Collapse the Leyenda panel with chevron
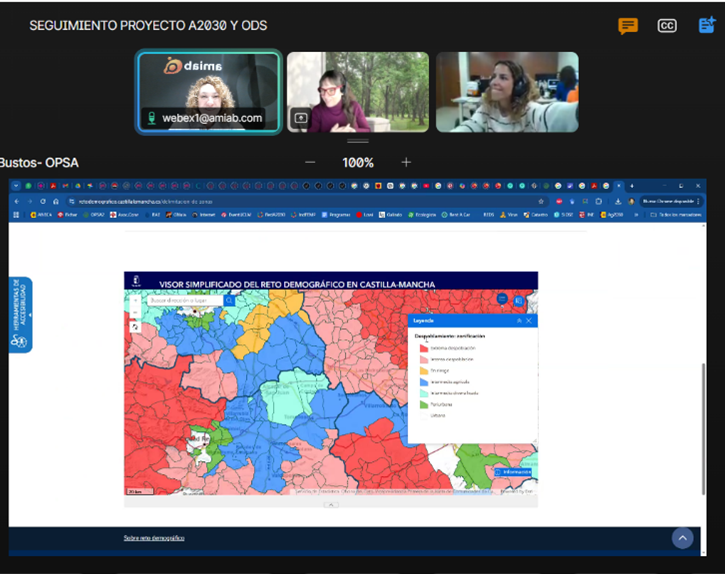This screenshot has width=725, height=574. tap(518, 321)
